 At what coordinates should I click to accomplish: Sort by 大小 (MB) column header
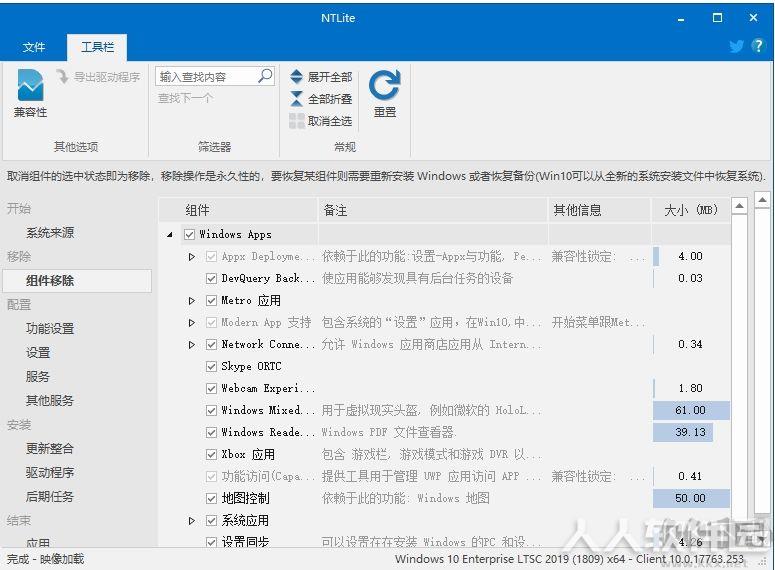tap(690, 210)
